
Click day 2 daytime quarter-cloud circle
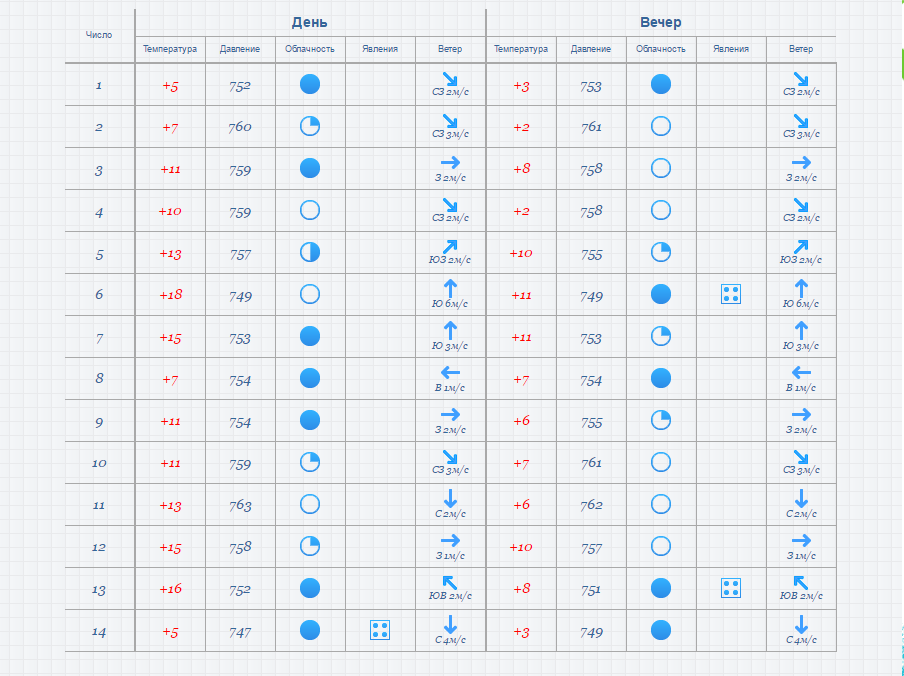(310, 126)
